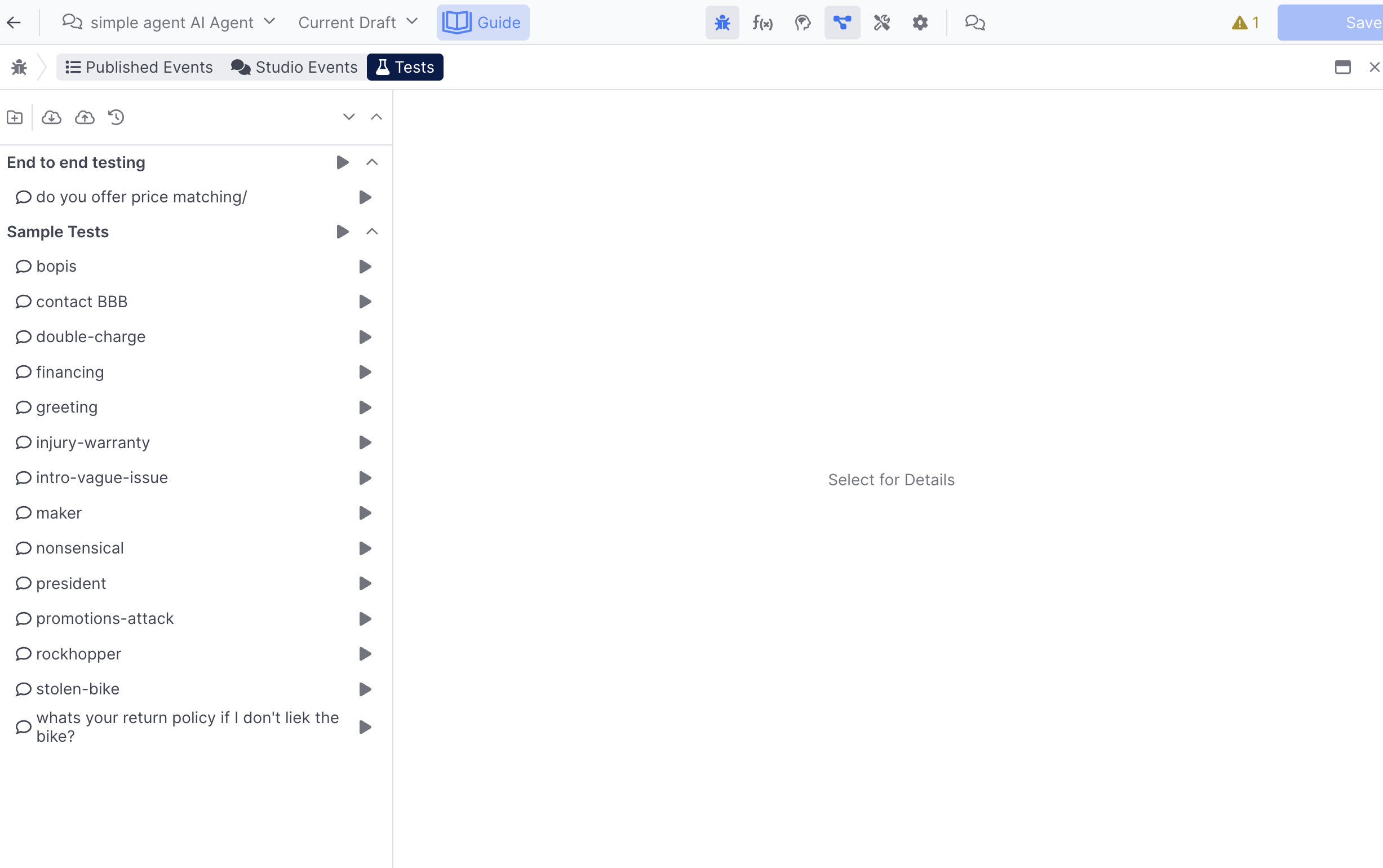Collapse the End to end testing group

coord(372,162)
